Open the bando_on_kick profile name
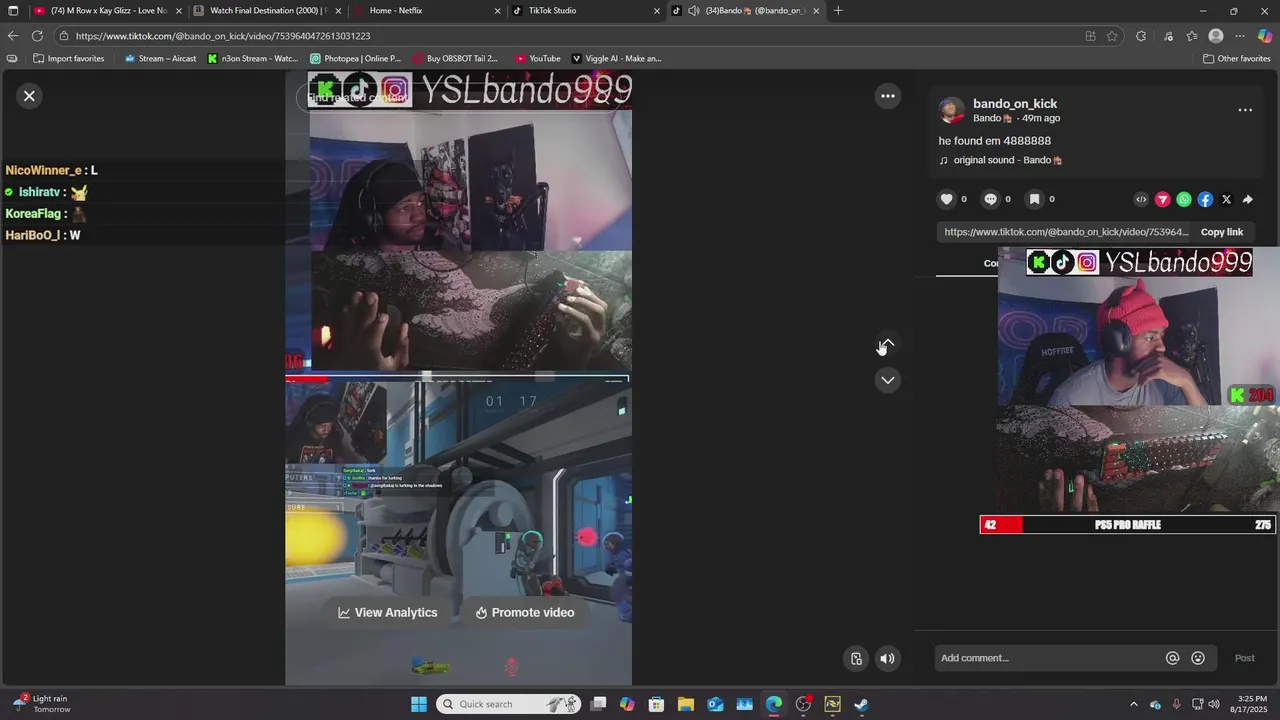The height and width of the screenshot is (720, 1280). (1014, 104)
